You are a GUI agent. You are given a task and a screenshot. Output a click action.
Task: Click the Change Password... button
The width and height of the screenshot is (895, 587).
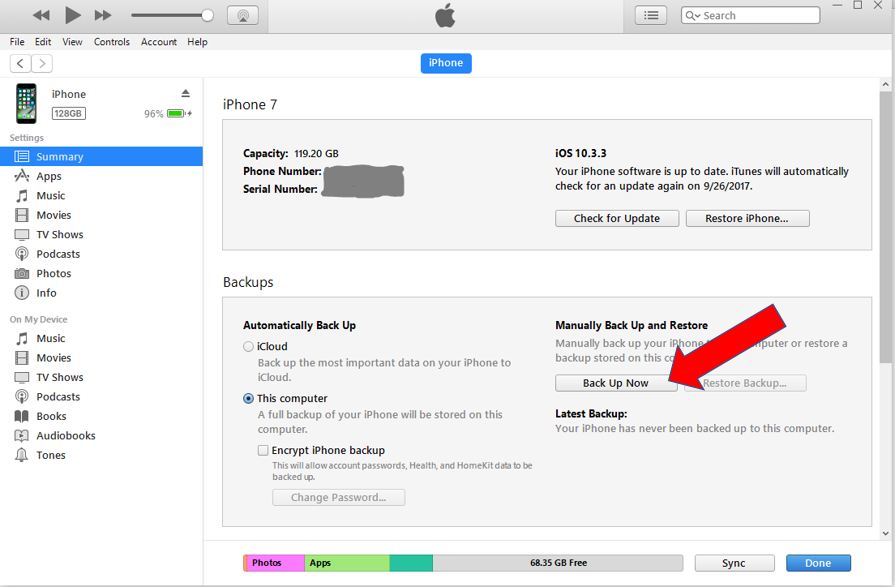(338, 497)
